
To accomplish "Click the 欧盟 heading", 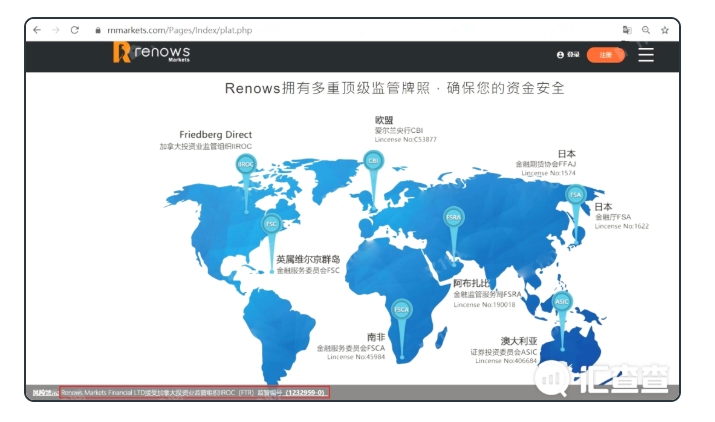I will [x=384, y=120].
